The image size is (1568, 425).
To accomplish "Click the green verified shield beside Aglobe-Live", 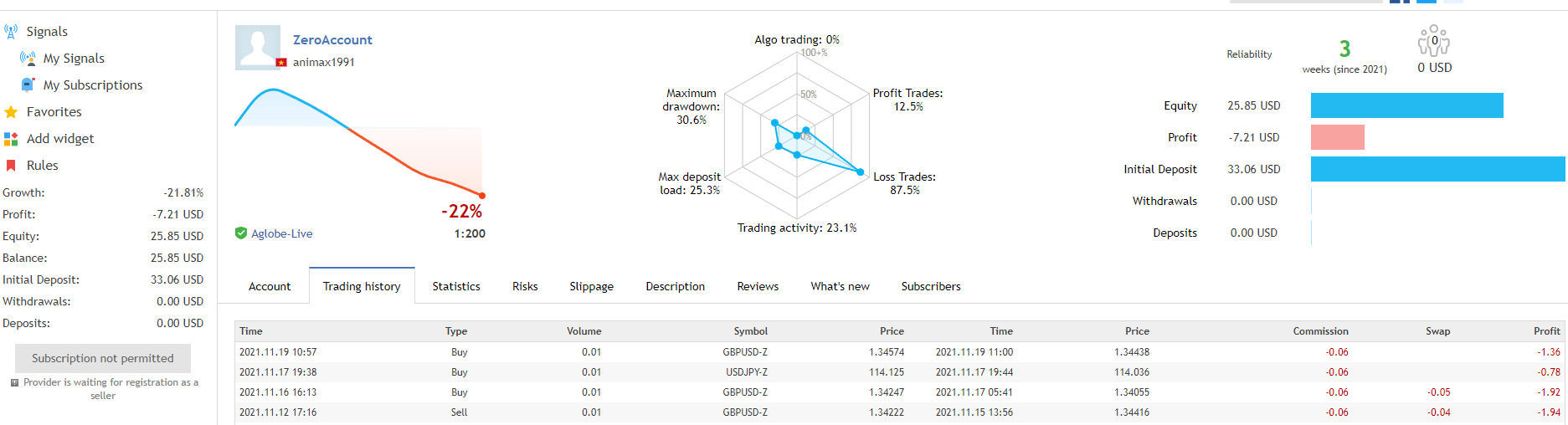I will pyautogui.click(x=241, y=233).
